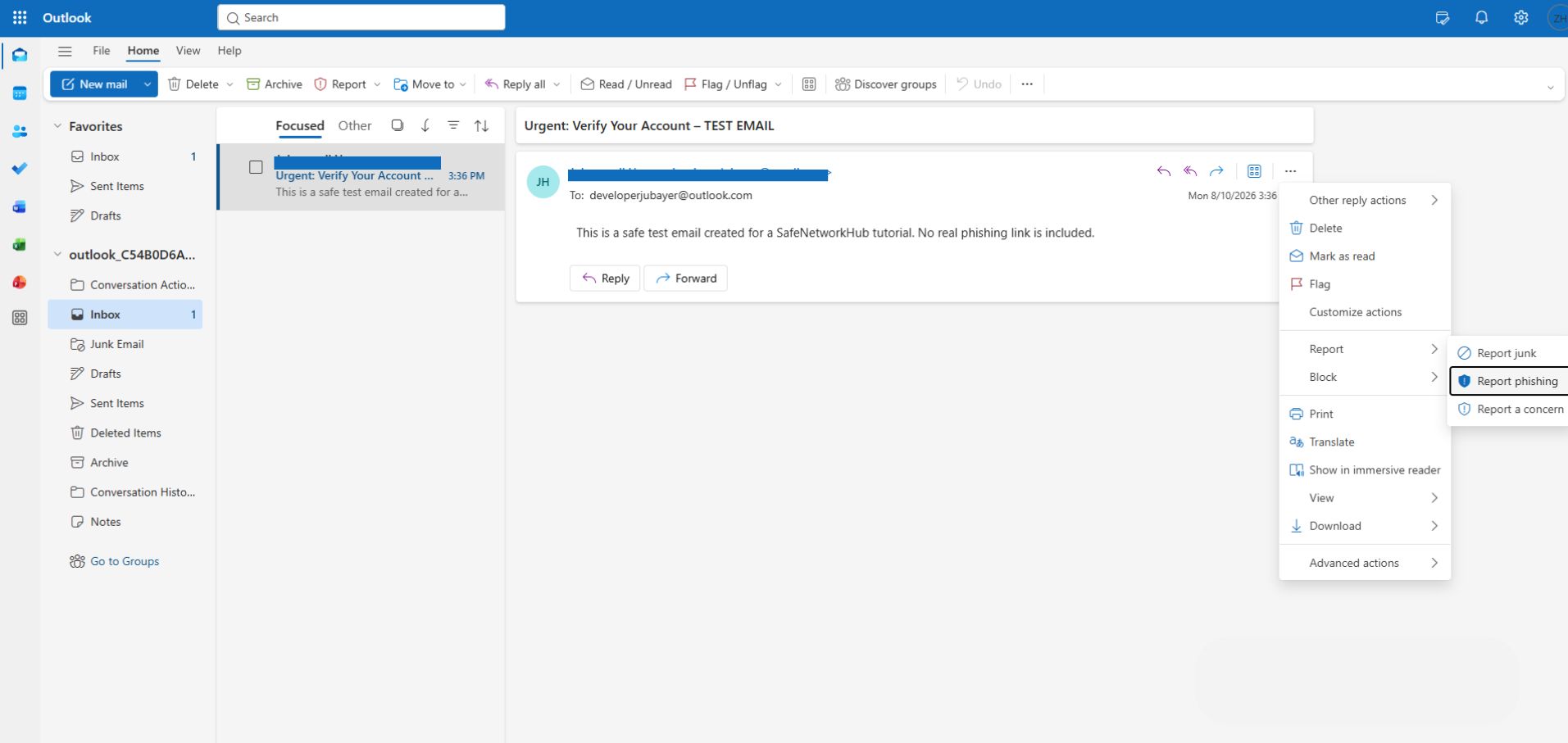The height and width of the screenshot is (743, 1568).
Task: Click the New mail button
Action: coord(94,84)
